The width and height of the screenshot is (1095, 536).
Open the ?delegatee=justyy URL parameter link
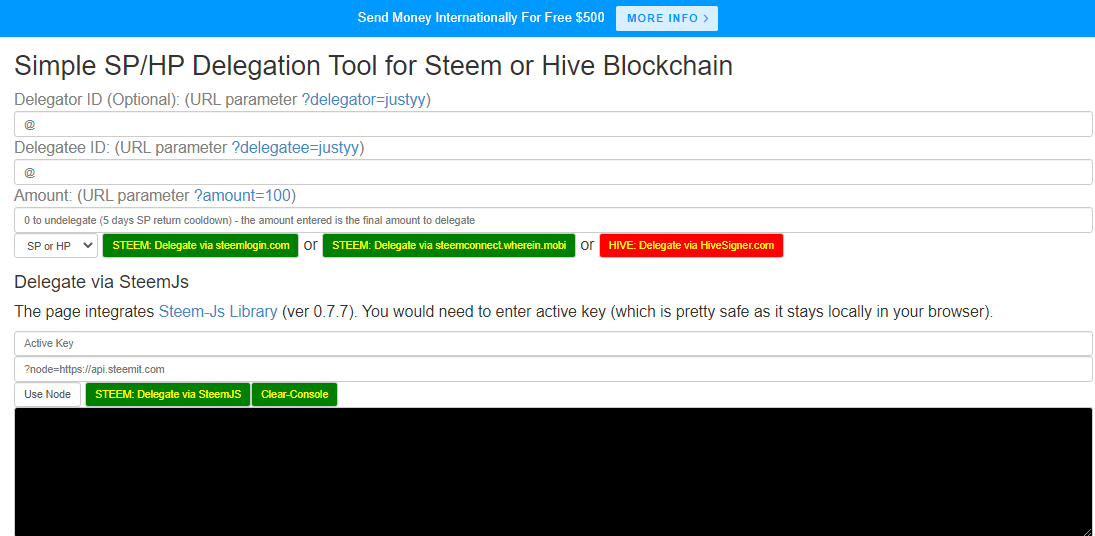295,148
